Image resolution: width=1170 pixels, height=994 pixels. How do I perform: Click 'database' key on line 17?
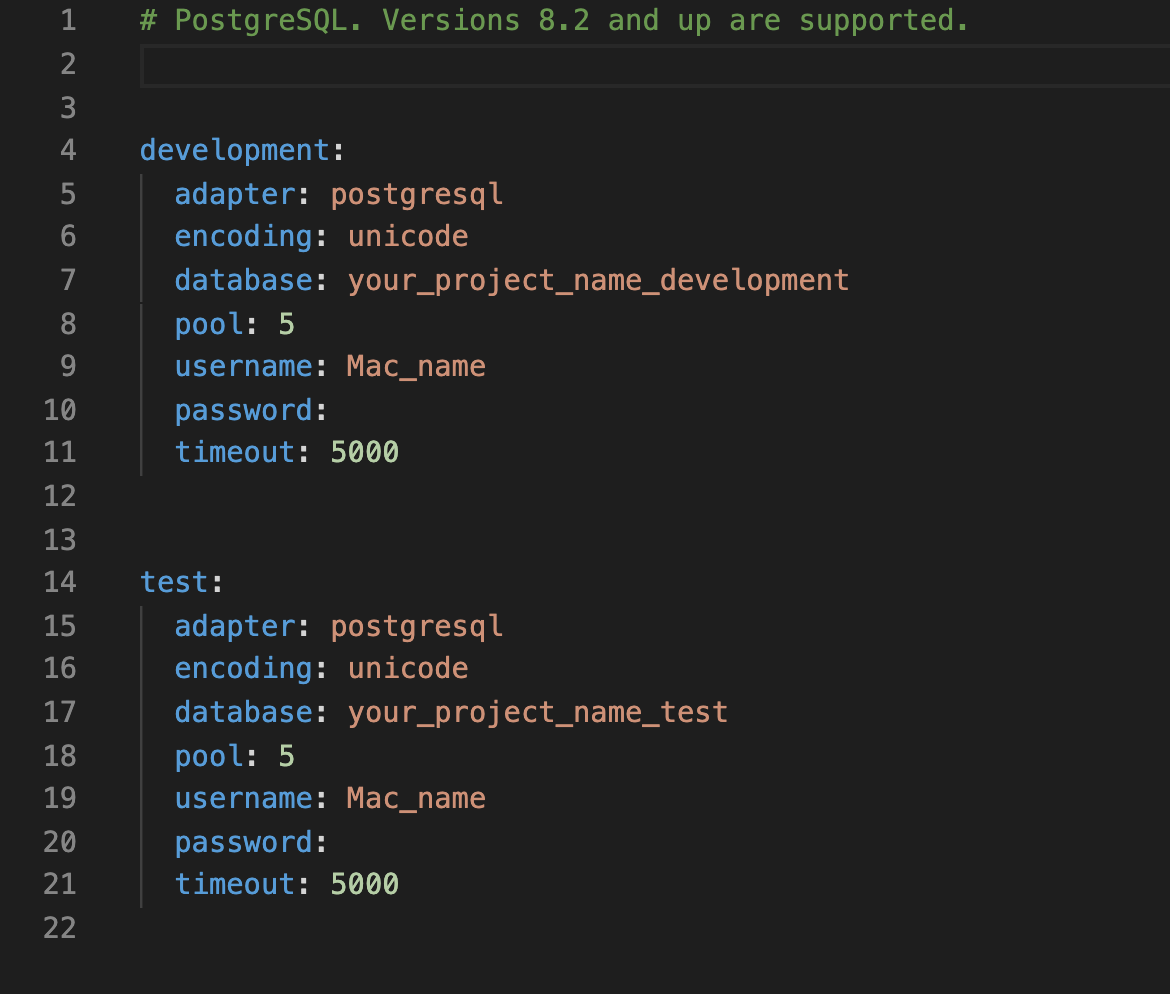click(x=243, y=713)
